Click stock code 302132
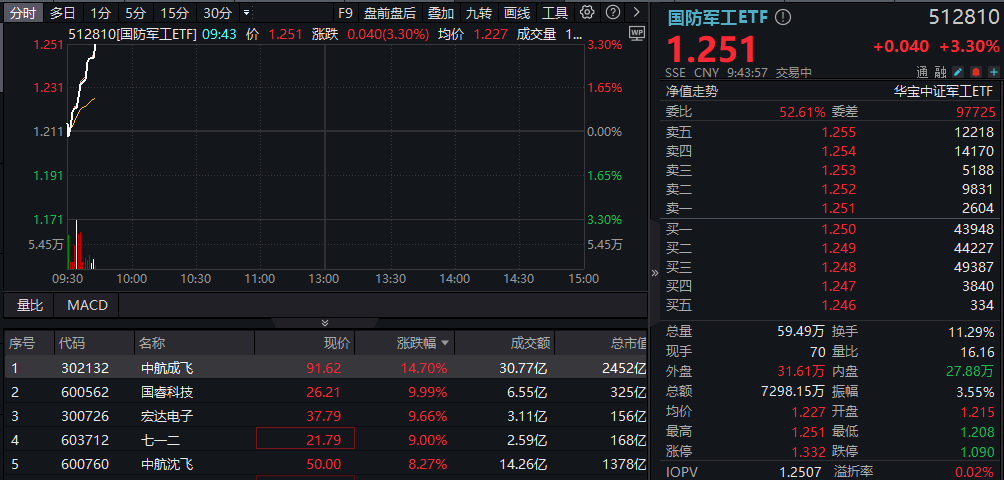Screen dimensions: 1004x480 85,368
